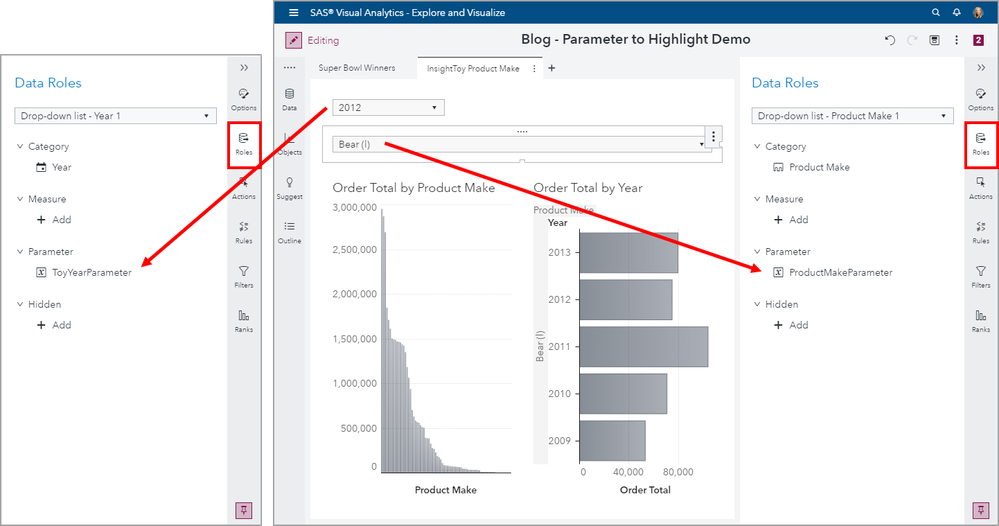Open Options in the right panel
The height and width of the screenshot is (526, 999).
(x=981, y=100)
